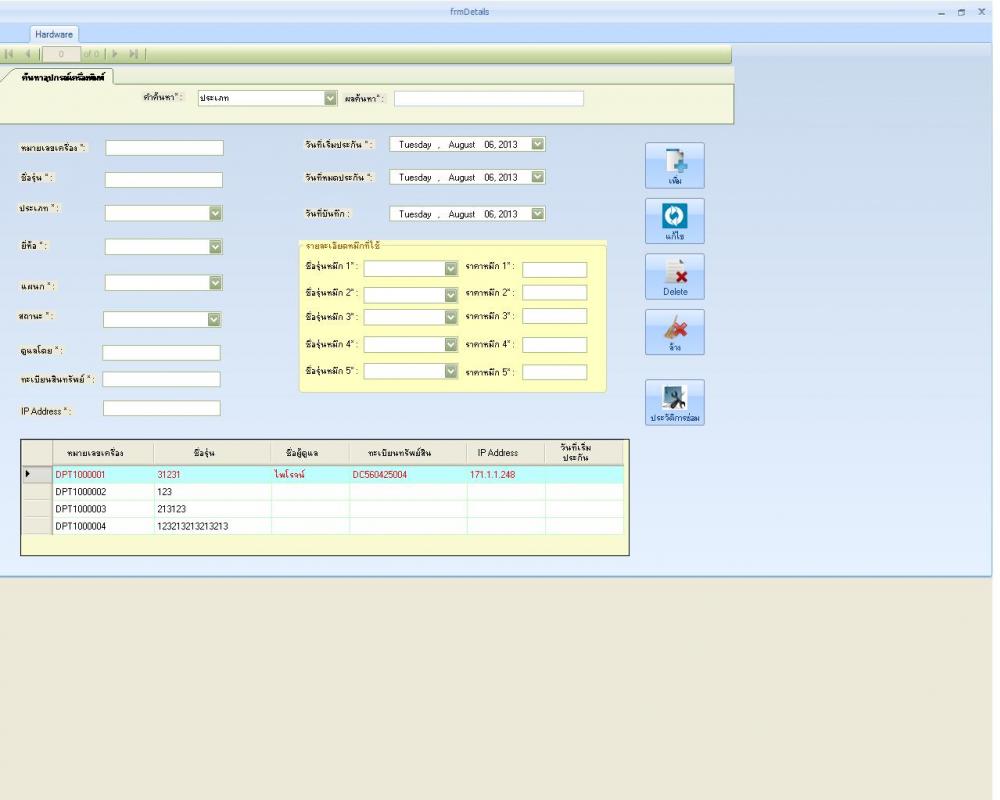Sort by หมายเลขเครื่อง column header
1000x800 pixels.
[103, 453]
